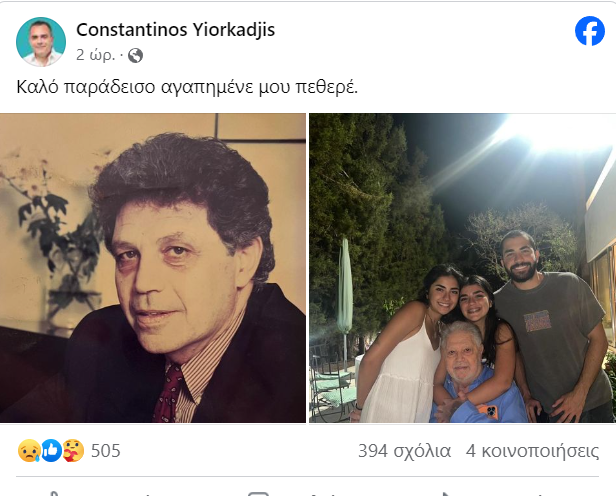Click the blue thumbs-up like reaction
The image size is (616, 501).
coord(51,450)
